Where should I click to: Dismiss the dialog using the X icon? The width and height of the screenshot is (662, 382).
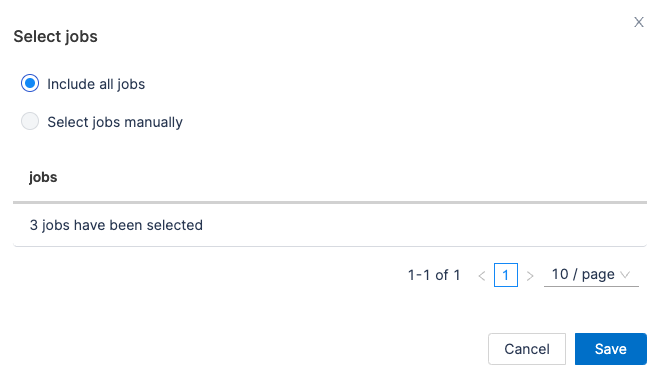pyautogui.click(x=638, y=22)
